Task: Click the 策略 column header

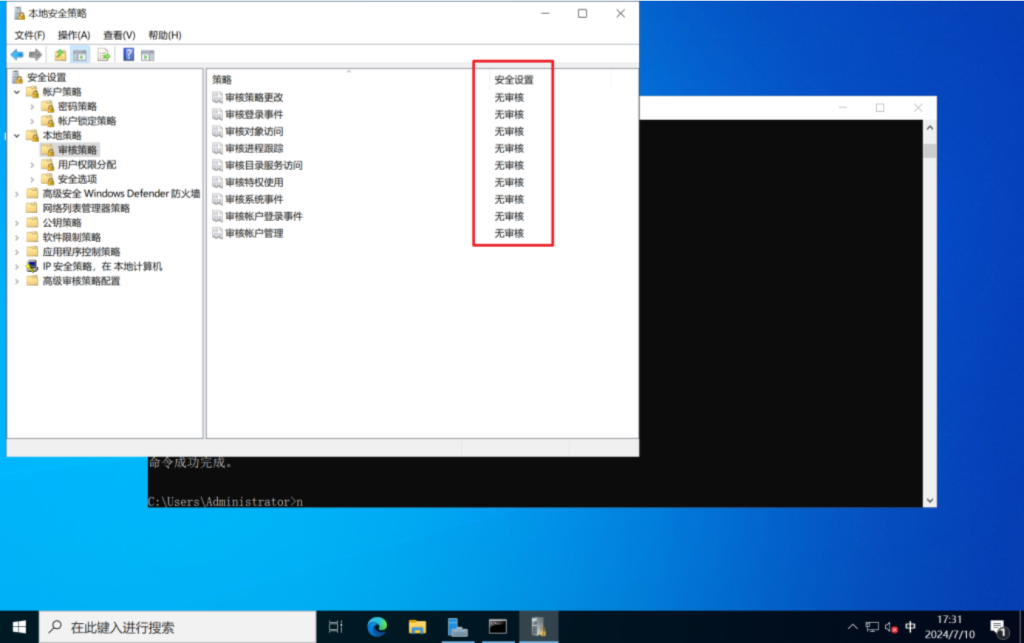Action: 222,79
